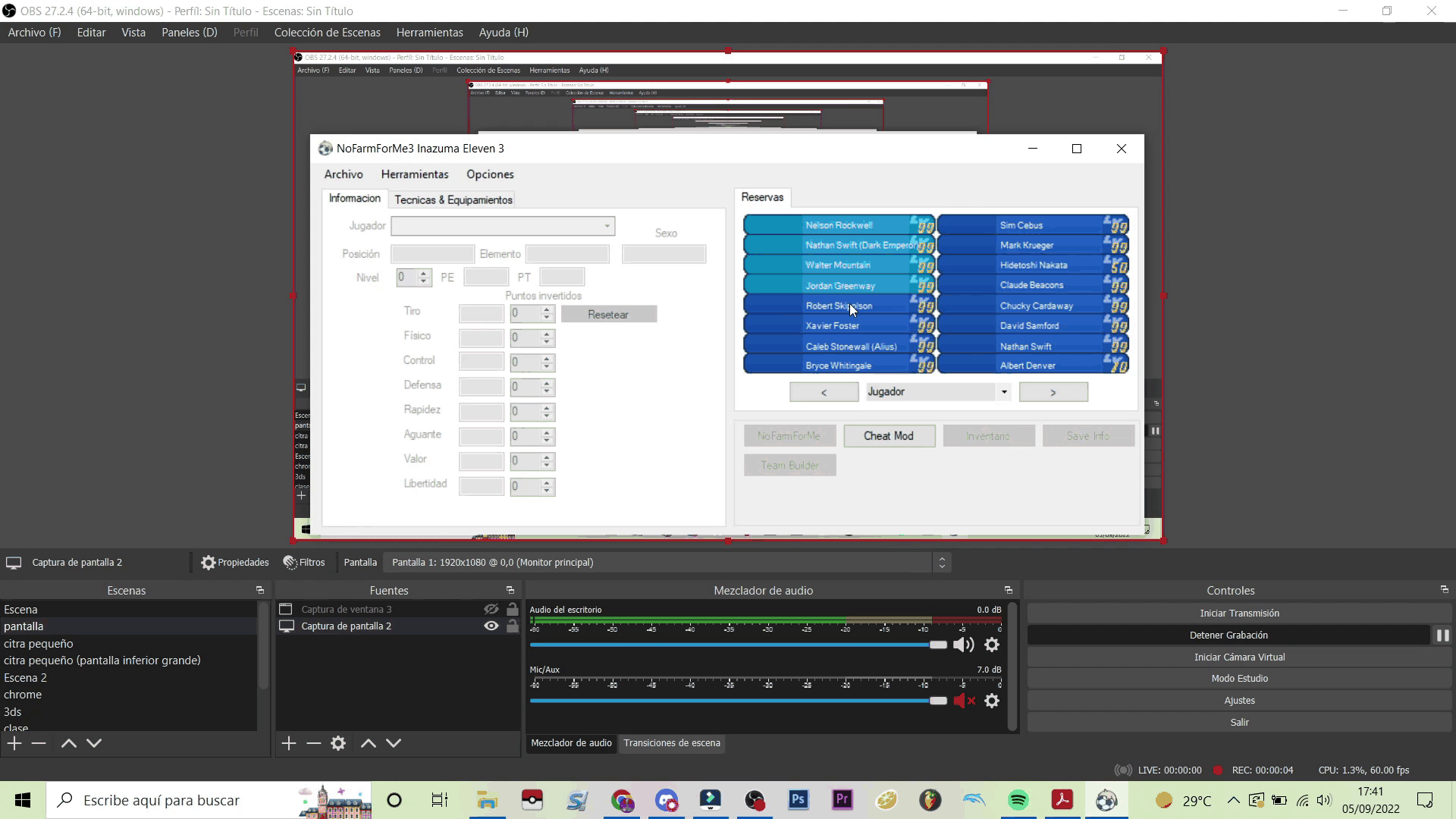Open source properties gear in Fuentes panel
This screenshot has width=1456, height=819.
point(338,743)
